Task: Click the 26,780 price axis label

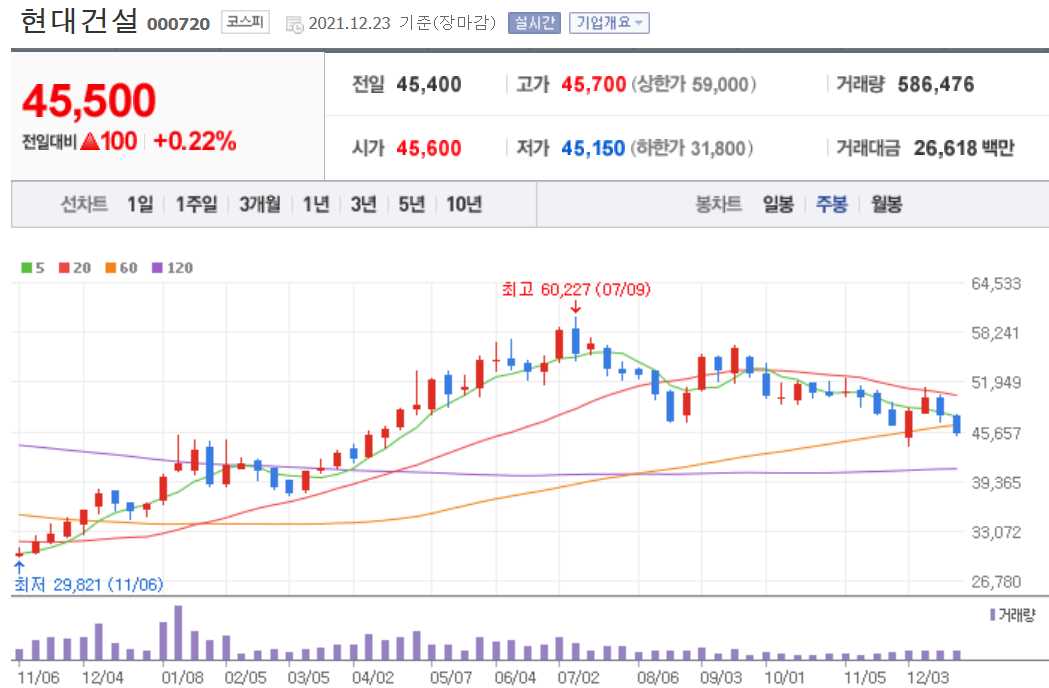Action: (x=996, y=582)
